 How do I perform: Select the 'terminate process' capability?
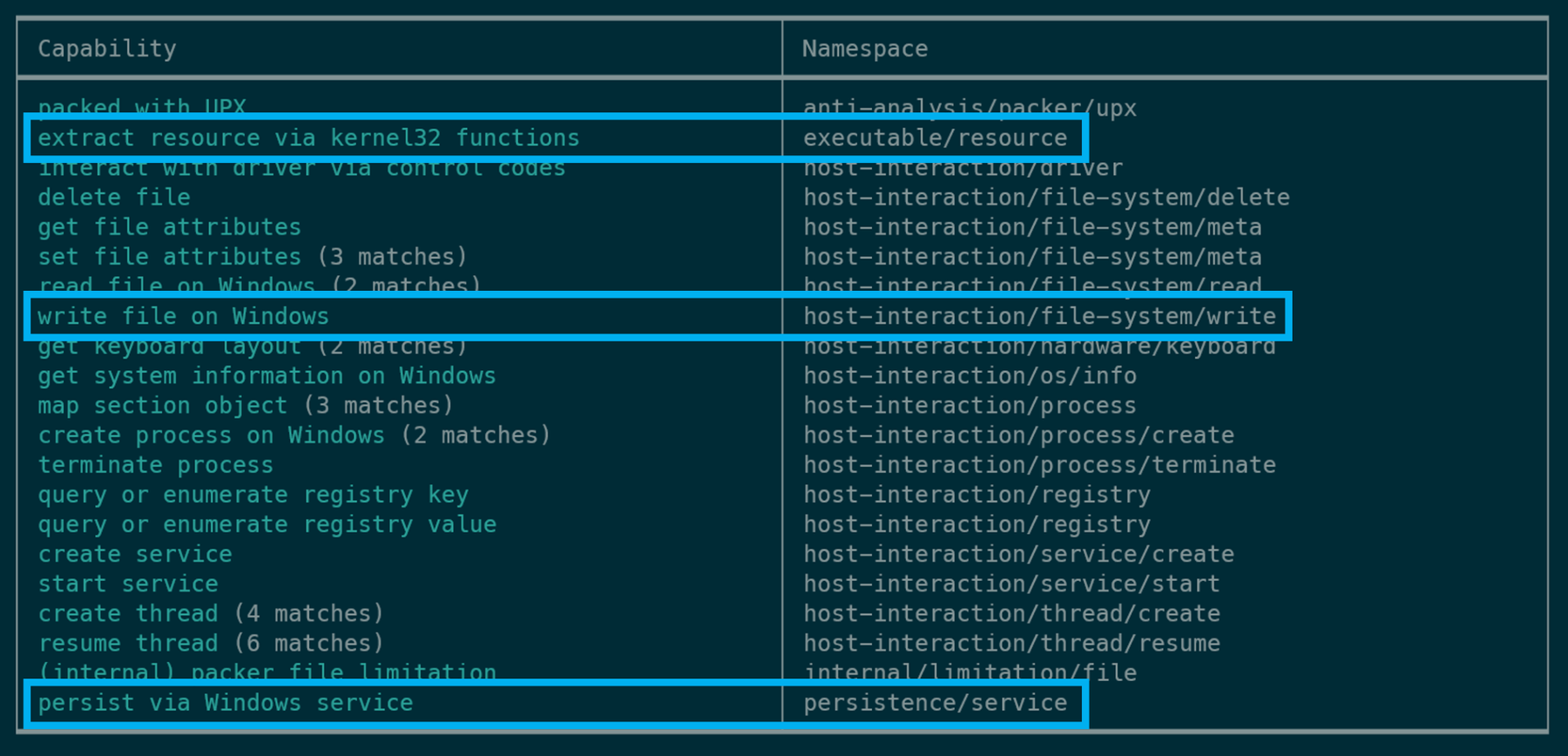click(155, 465)
